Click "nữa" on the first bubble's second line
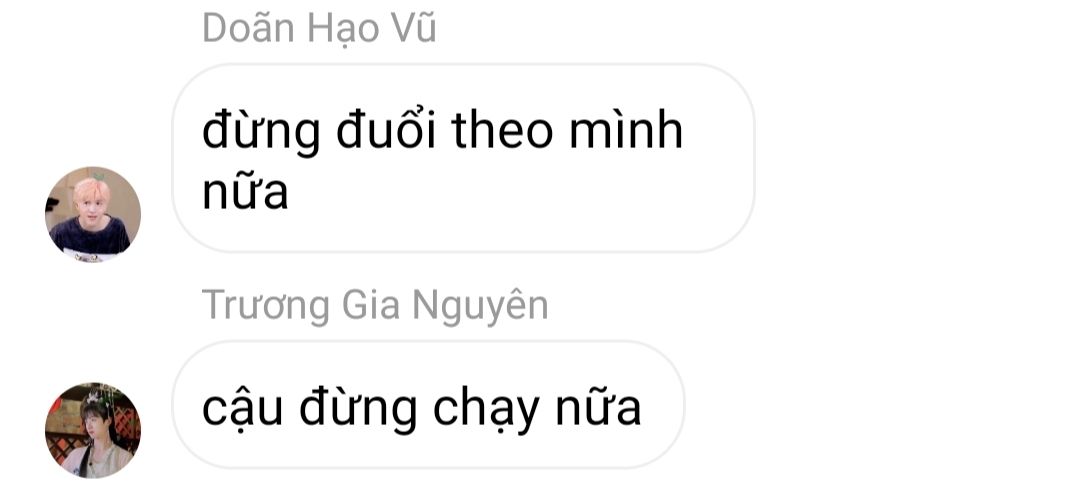 245,192
